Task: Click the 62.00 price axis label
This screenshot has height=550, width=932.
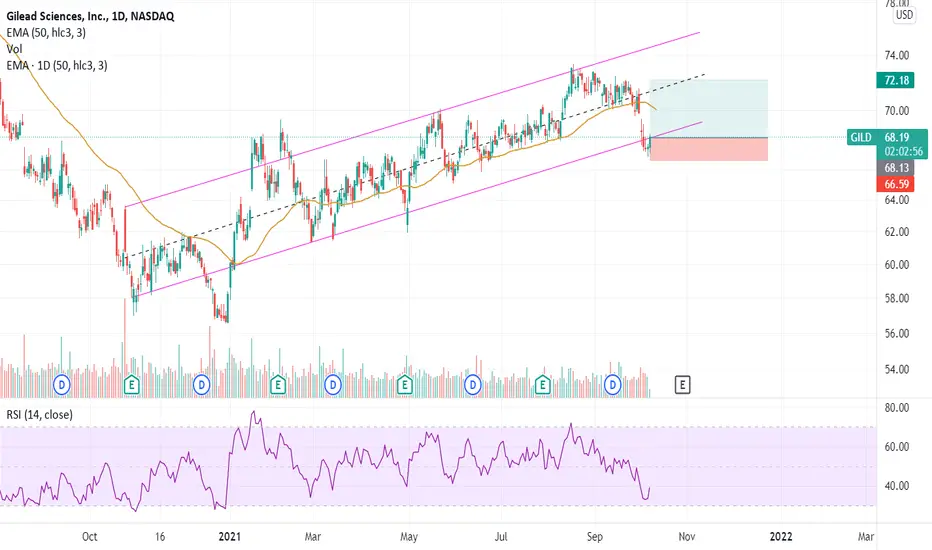Action: (x=896, y=232)
